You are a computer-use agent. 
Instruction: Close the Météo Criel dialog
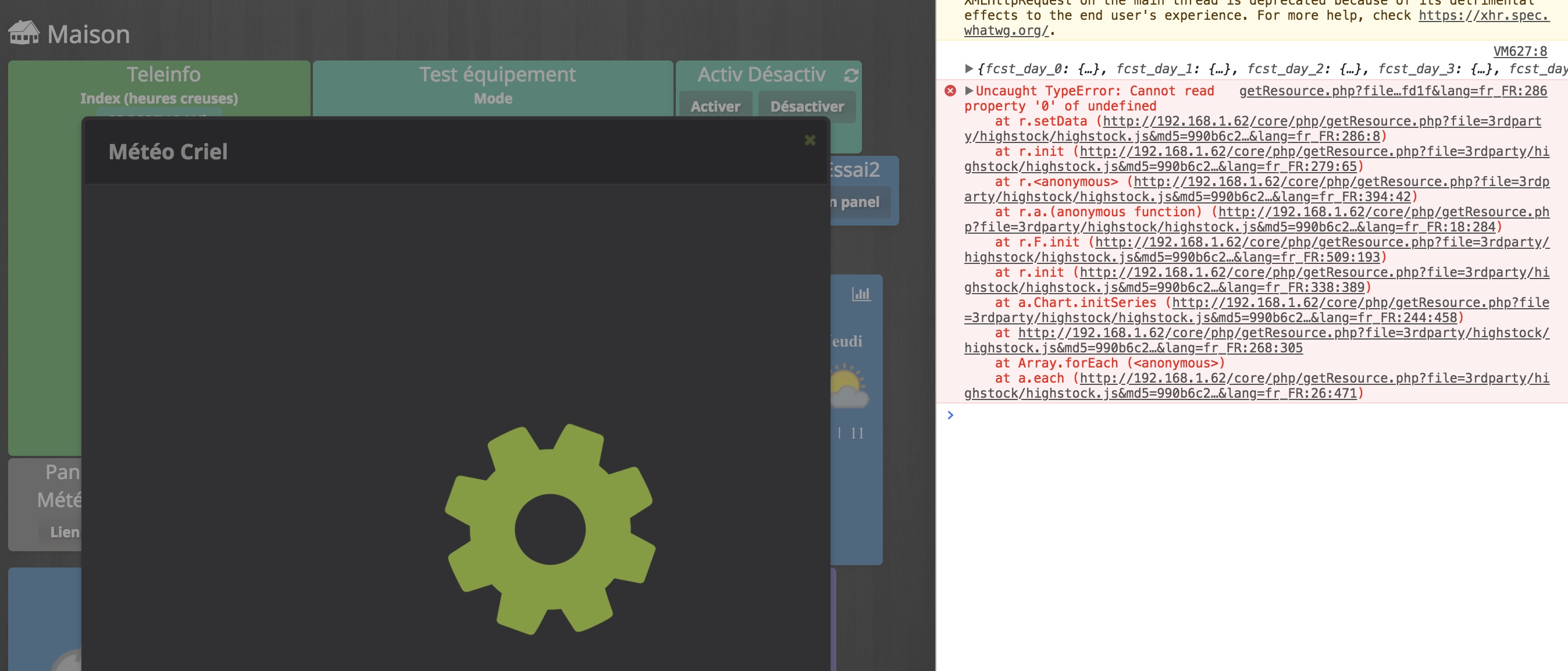[810, 141]
